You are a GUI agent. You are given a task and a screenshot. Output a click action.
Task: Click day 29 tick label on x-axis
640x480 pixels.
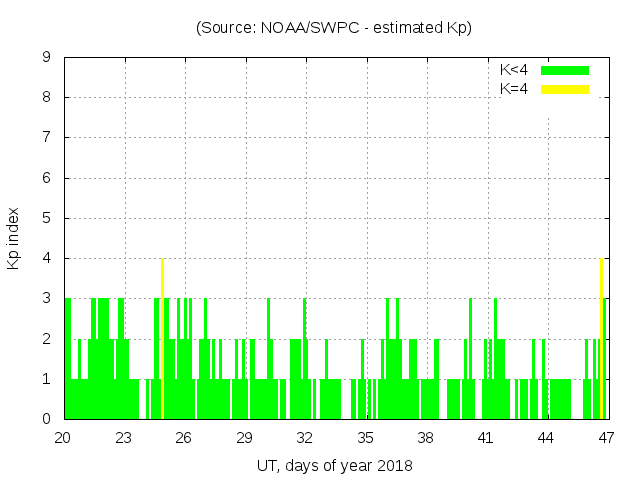(x=244, y=438)
